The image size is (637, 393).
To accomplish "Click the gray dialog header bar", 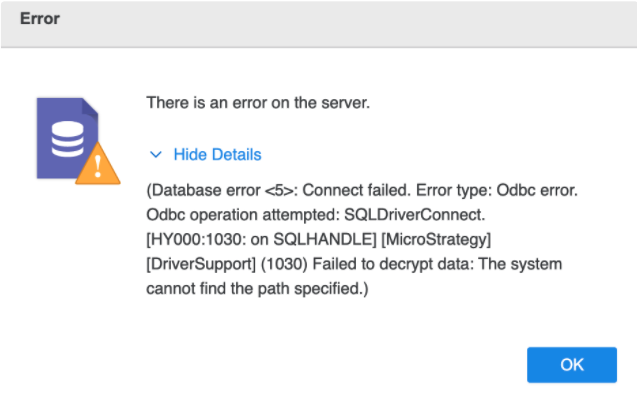I will tap(318, 24).
